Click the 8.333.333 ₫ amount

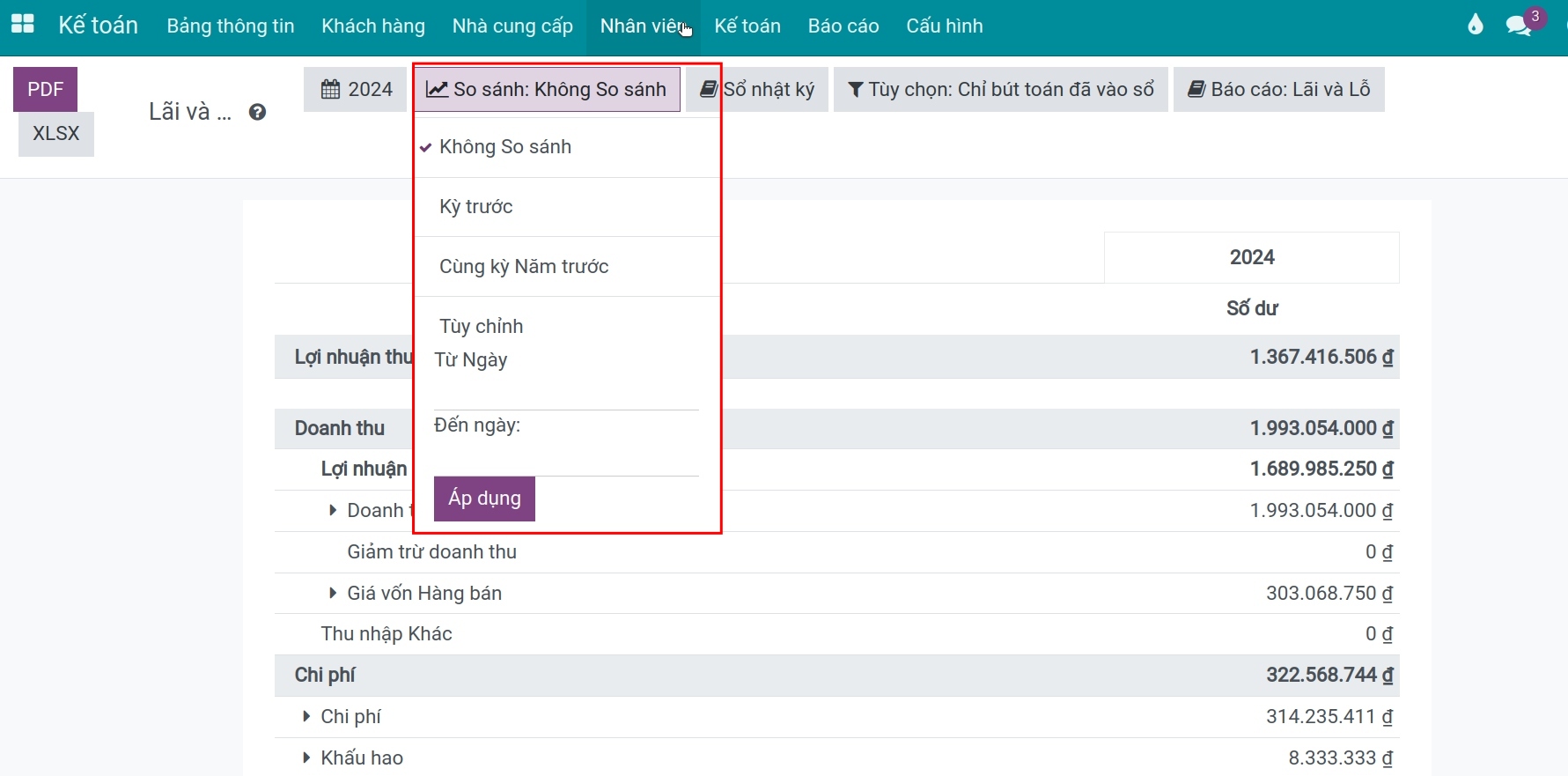[x=1341, y=758]
